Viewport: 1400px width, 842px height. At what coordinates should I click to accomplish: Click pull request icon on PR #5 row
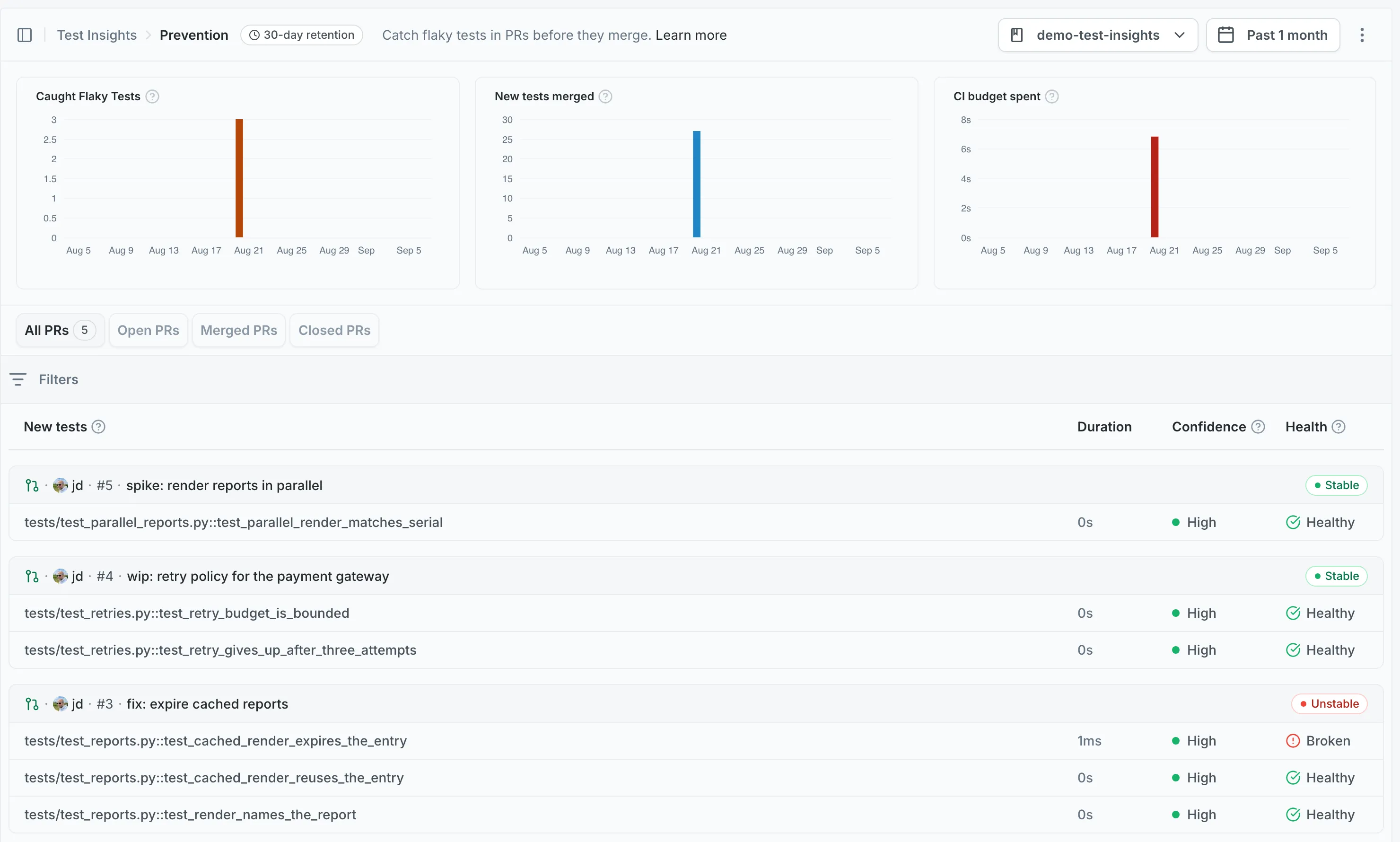click(32, 486)
